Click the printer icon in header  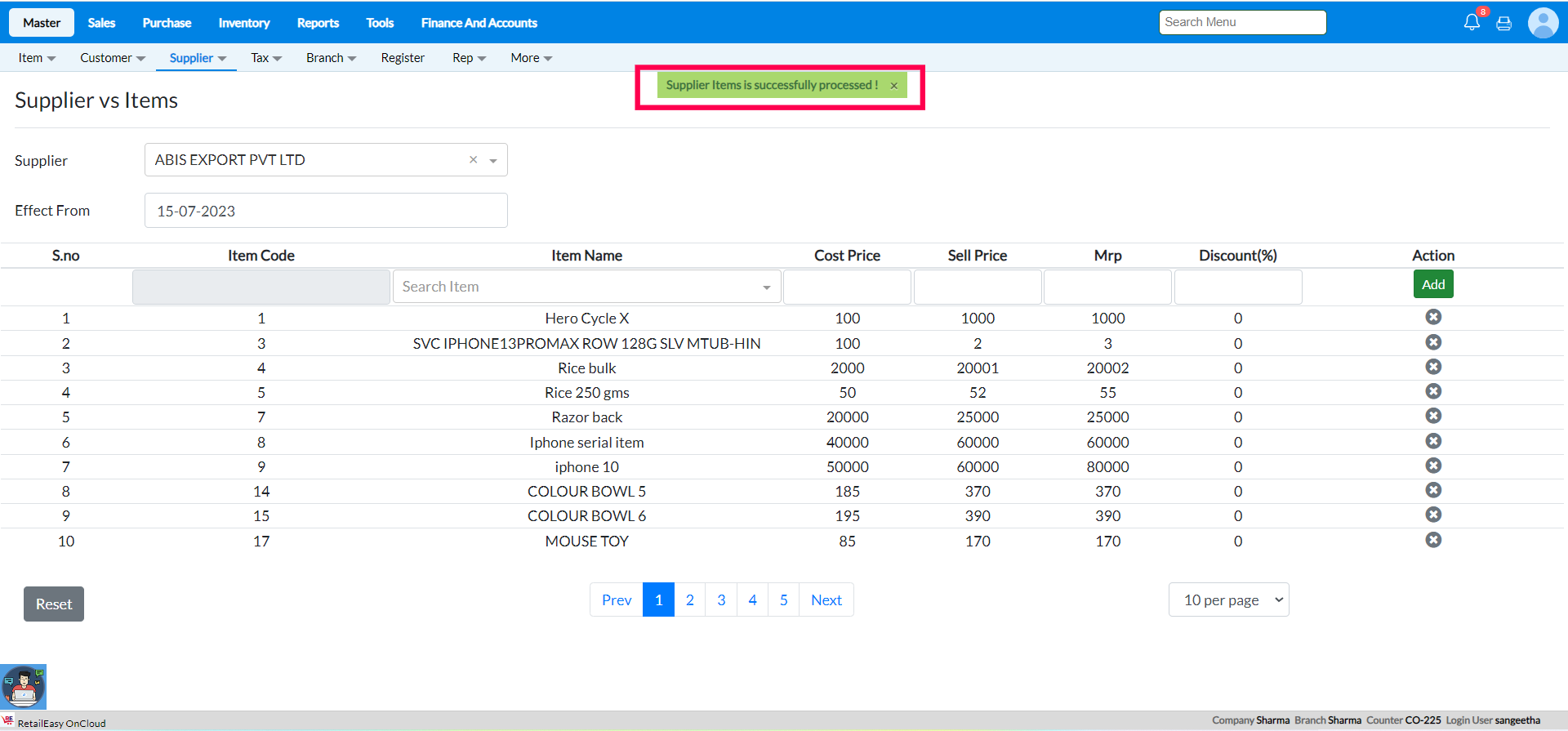click(1503, 24)
